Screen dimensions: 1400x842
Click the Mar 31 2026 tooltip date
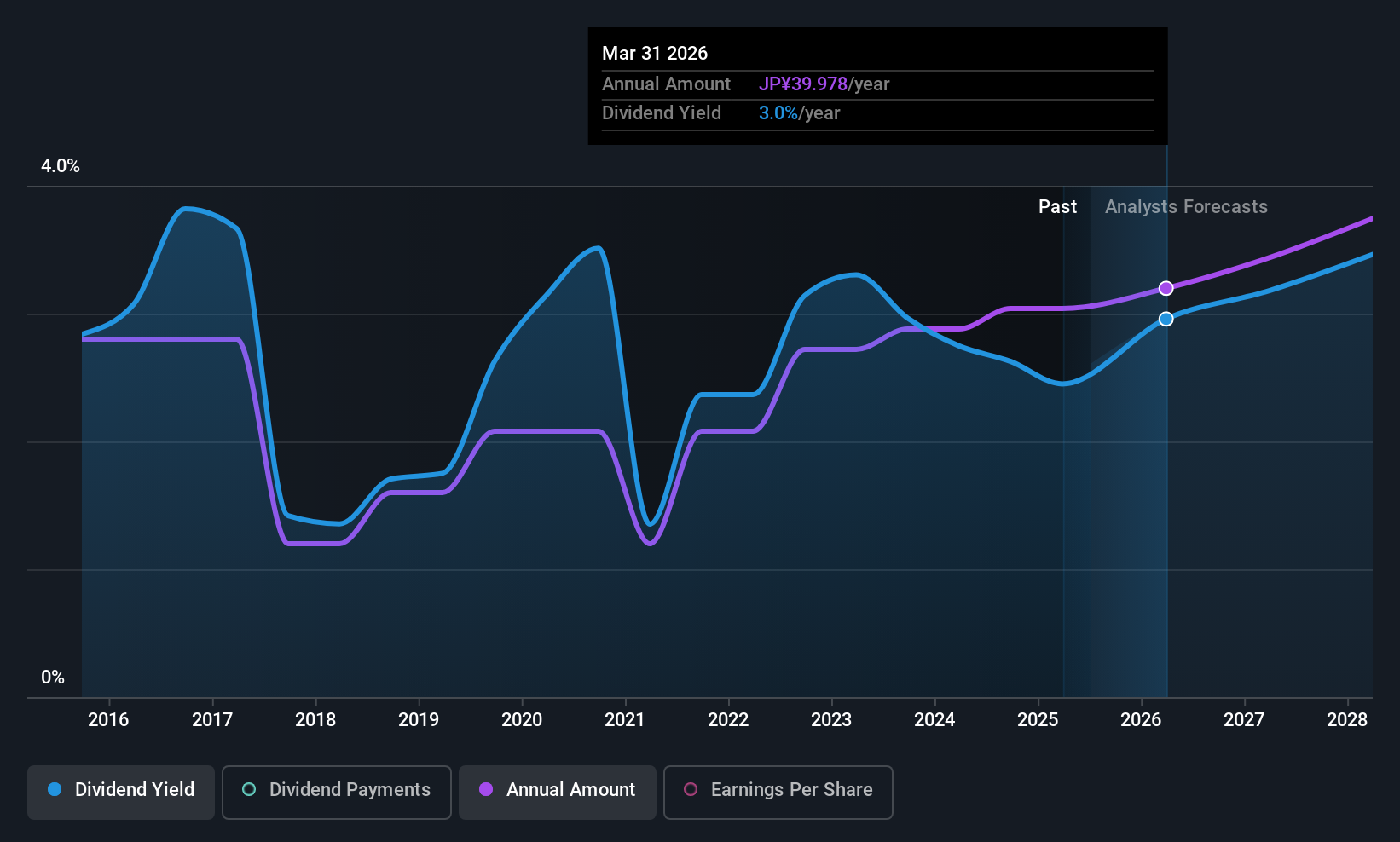click(655, 53)
